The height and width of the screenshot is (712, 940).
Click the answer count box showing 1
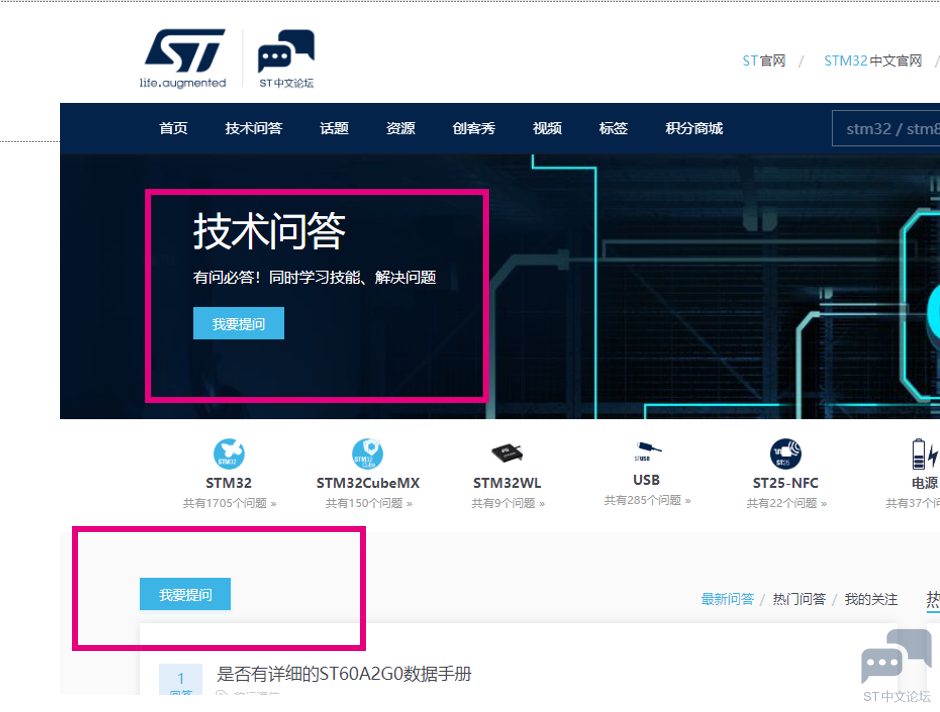pos(180,680)
